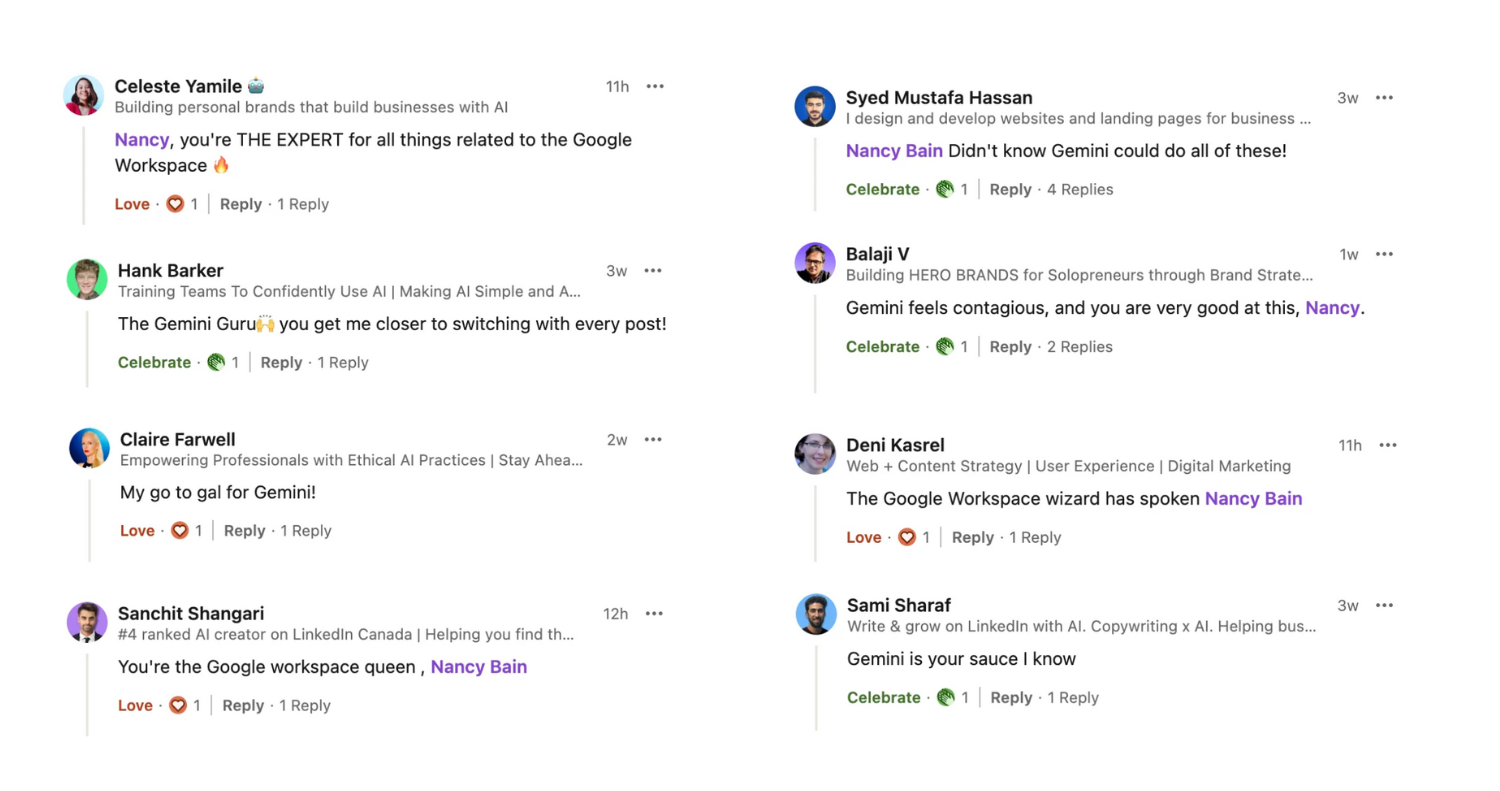Open Syed Mustafa Hassan's profile avatar
This screenshot has height=791, width=1500.
pyautogui.click(x=815, y=106)
